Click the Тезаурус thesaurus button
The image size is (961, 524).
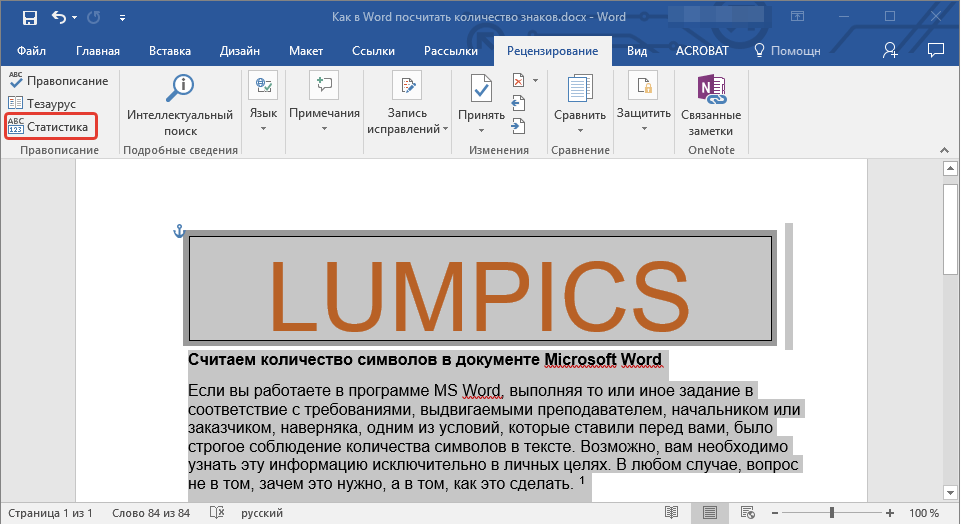point(43,104)
